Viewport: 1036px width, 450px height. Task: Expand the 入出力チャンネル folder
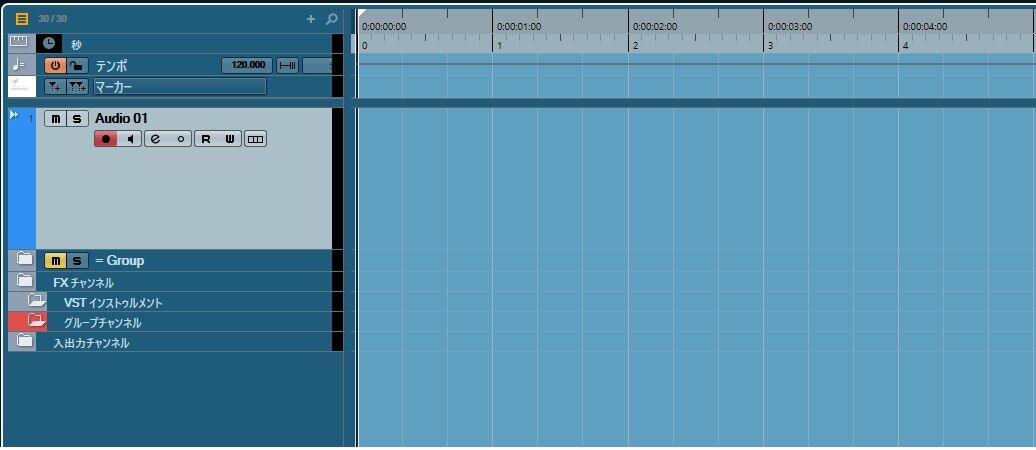[24, 341]
